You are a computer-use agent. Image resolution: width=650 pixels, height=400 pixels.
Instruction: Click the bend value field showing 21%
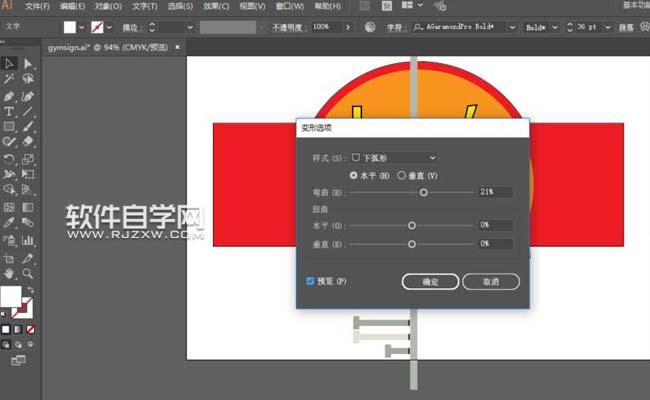[495, 191]
